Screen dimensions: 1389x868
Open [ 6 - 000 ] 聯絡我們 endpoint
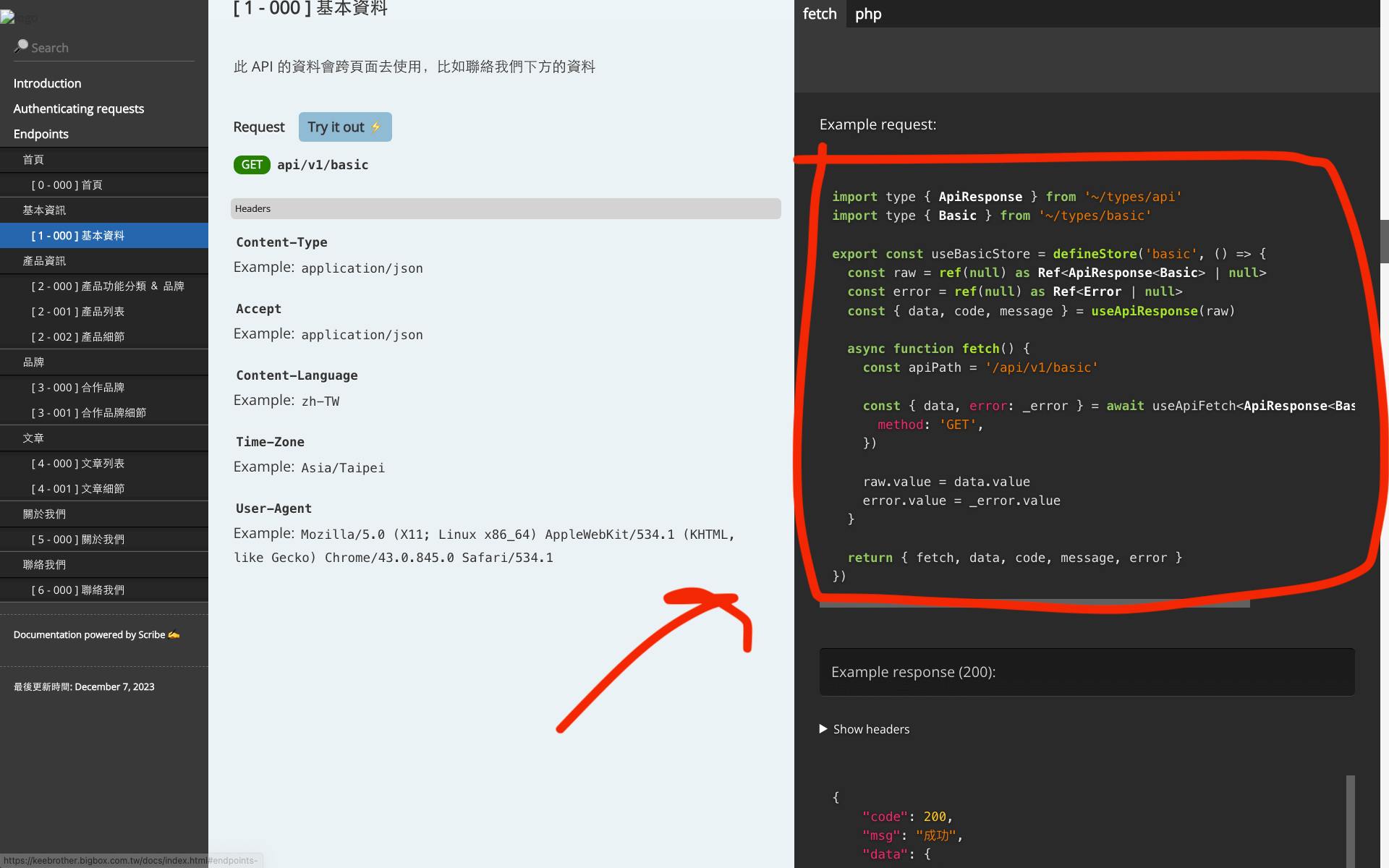click(x=77, y=590)
